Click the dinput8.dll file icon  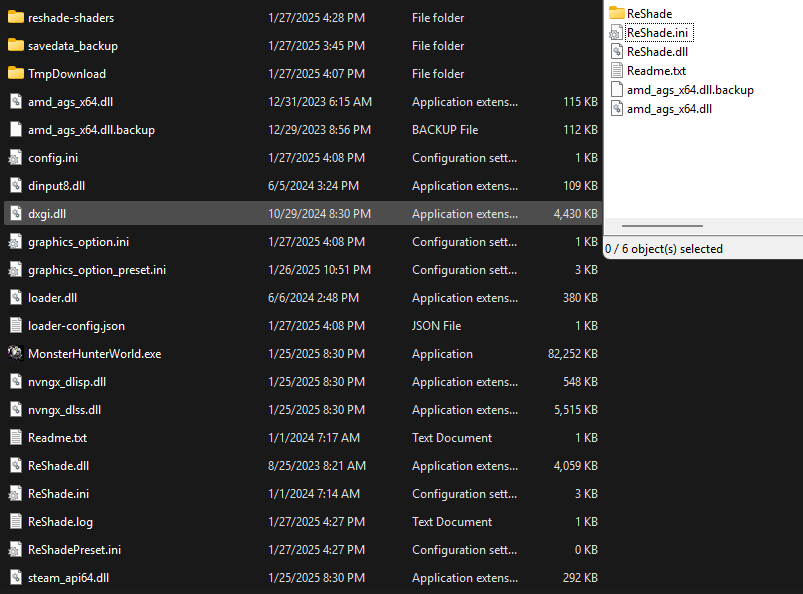pyautogui.click(x=15, y=186)
